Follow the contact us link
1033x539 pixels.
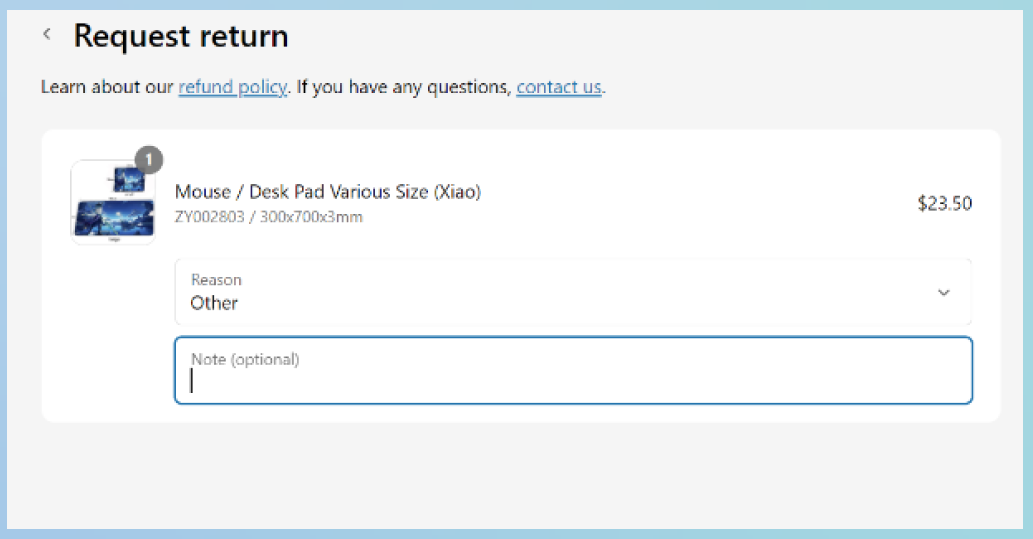[x=559, y=87]
